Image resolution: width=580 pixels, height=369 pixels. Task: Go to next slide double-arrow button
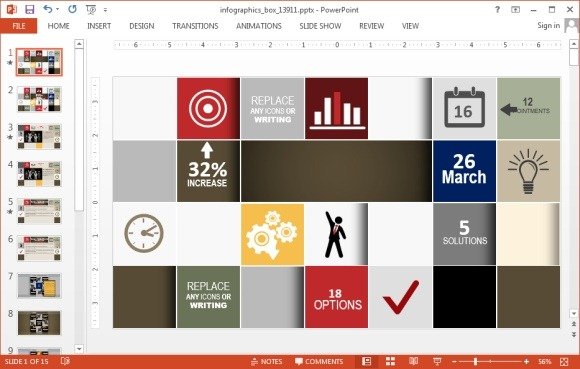[x=574, y=334]
